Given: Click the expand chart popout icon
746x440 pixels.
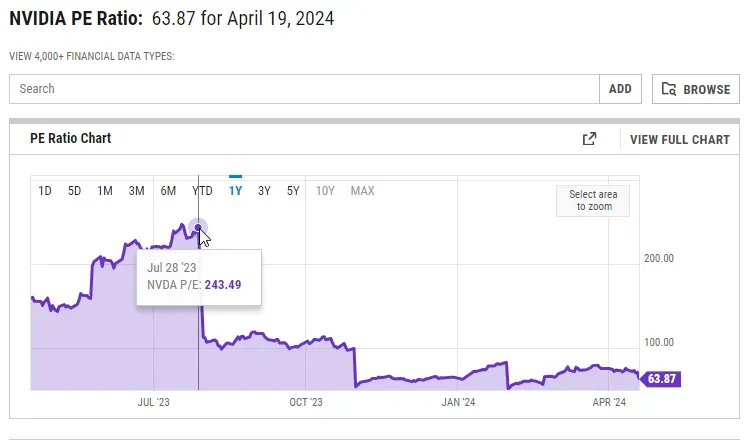Looking at the screenshot, I should pyautogui.click(x=589, y=139).
